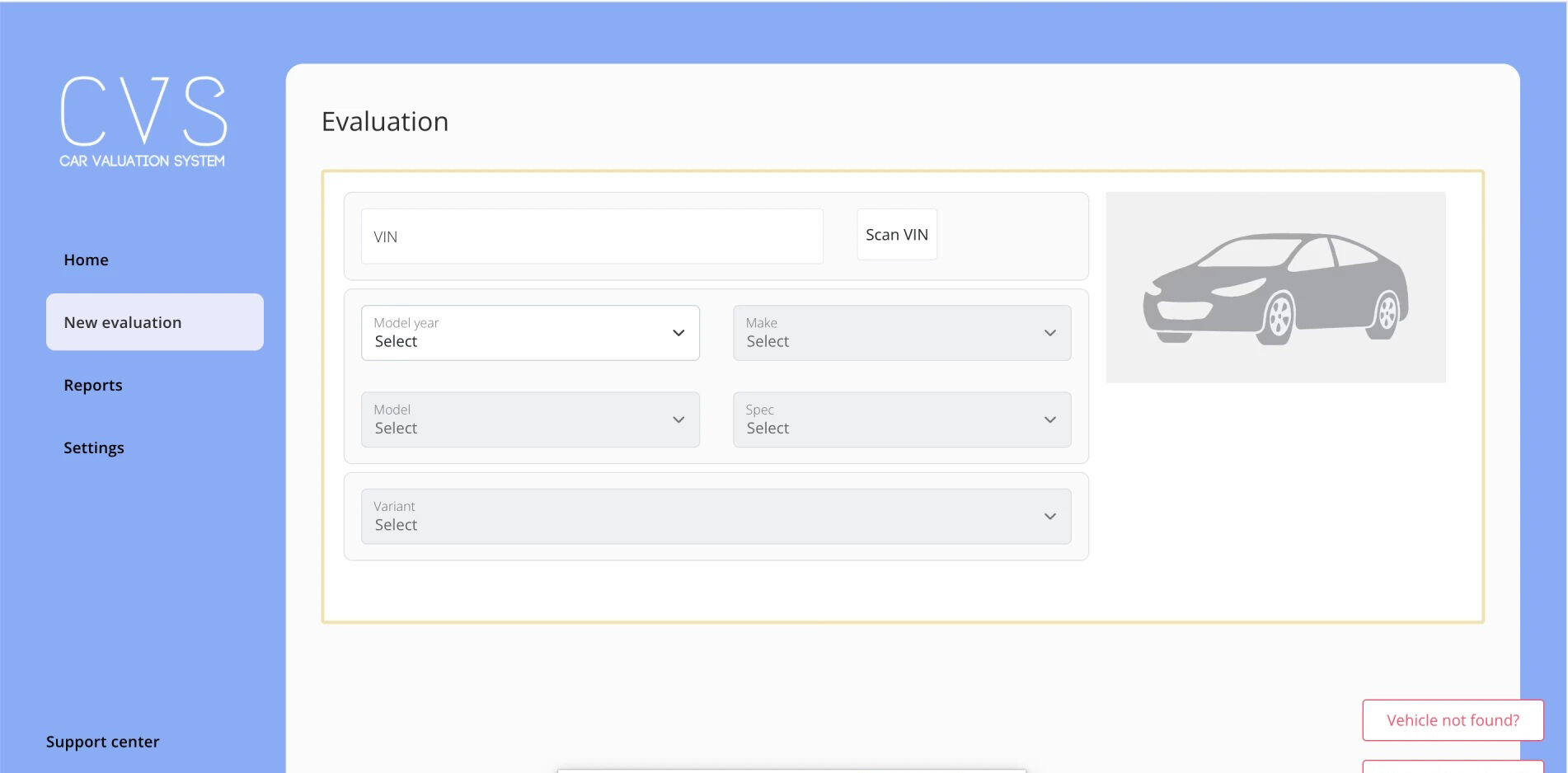Visit the Support center link
The height and width of the screenshot is (773, 1568).
(x=103, y=742)
